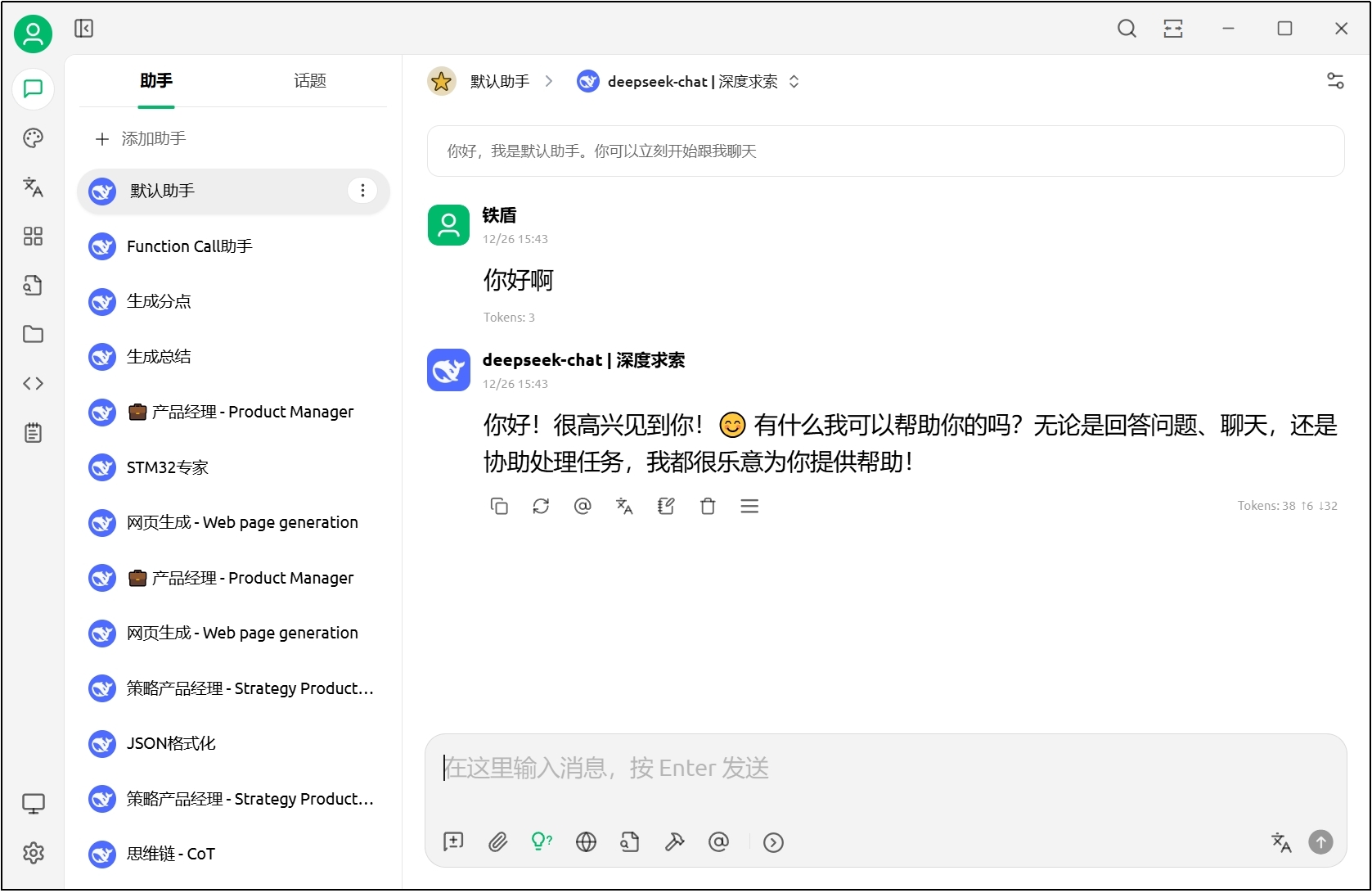1372x893 pixels.
Task: Click the deepseek avatar in chat message
Action: click(448, 370)
